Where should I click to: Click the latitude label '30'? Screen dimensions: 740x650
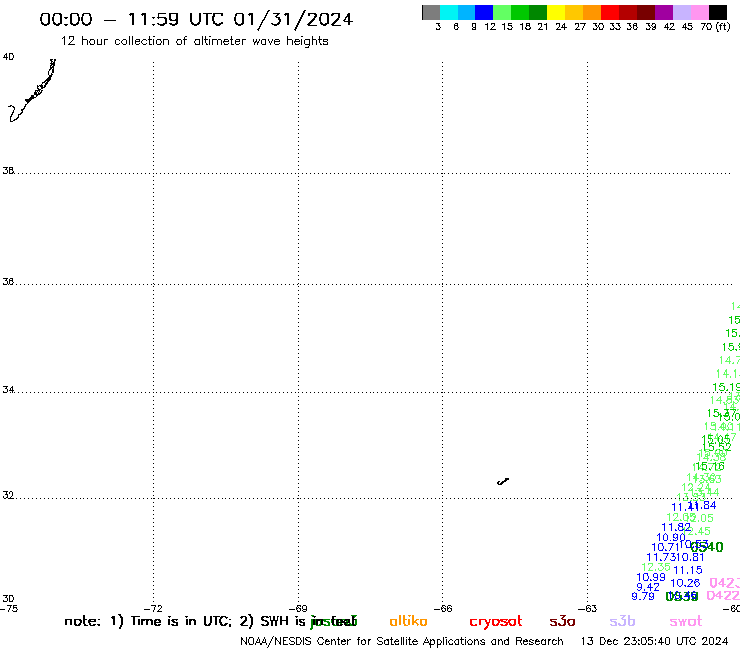tap(8, 599)
